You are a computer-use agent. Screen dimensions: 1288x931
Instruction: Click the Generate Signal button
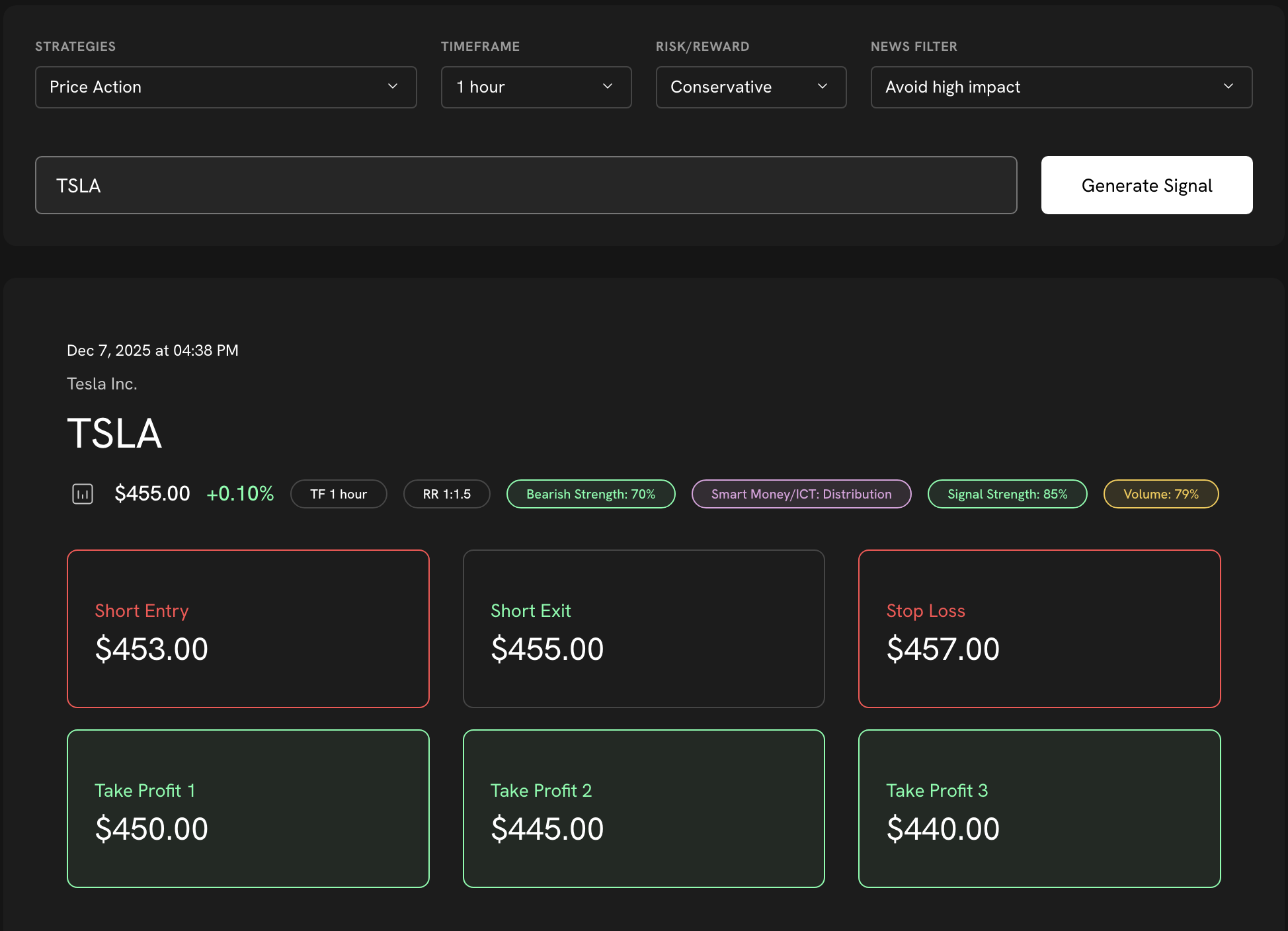(1146, 185)
